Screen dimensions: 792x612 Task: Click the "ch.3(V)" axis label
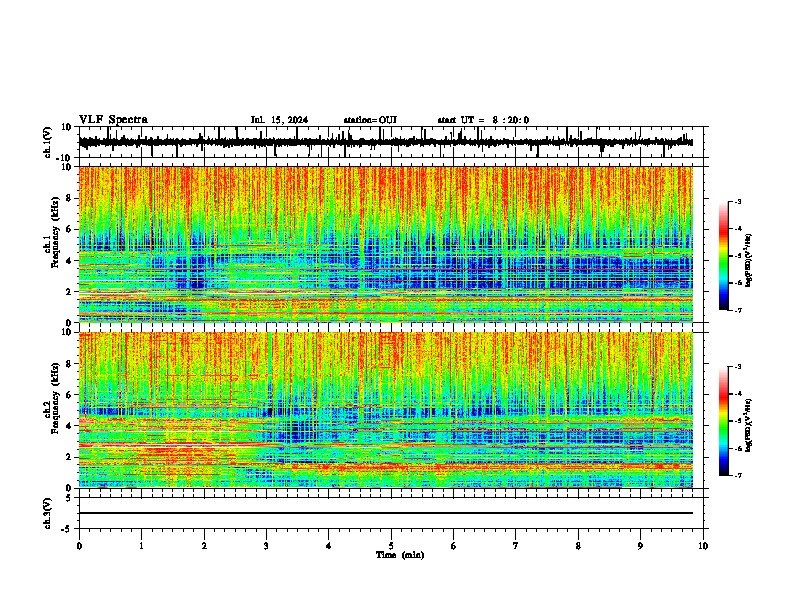click(x=48, y=513)
